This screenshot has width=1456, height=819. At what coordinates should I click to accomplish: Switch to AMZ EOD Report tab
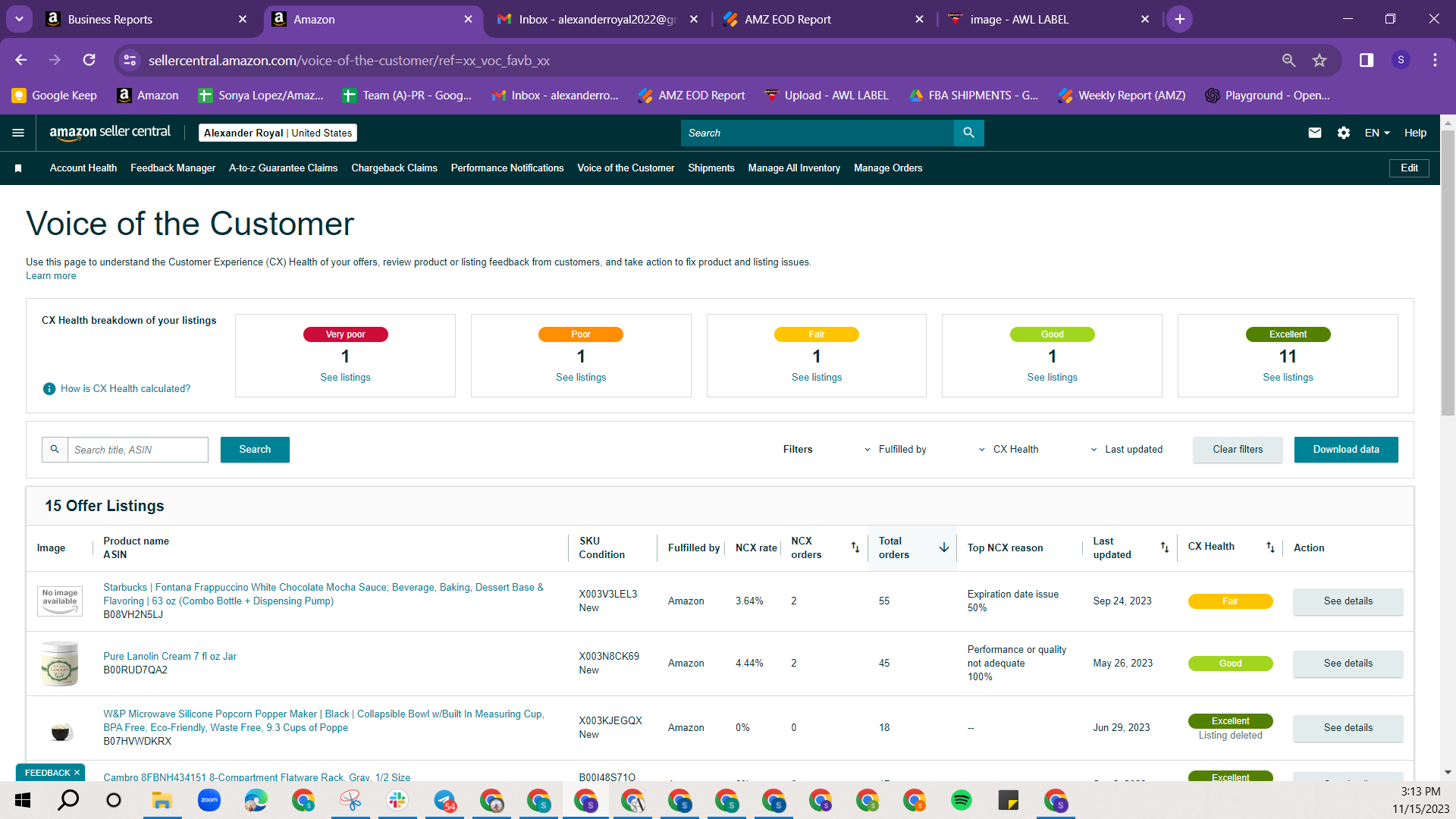pyautogui.click(x=824, y=19)
